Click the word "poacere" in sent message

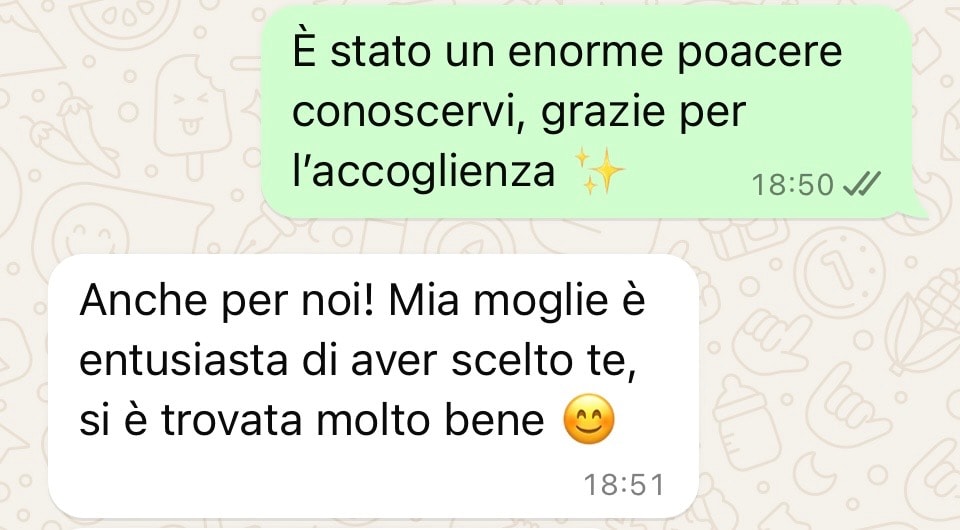[760, 54]
